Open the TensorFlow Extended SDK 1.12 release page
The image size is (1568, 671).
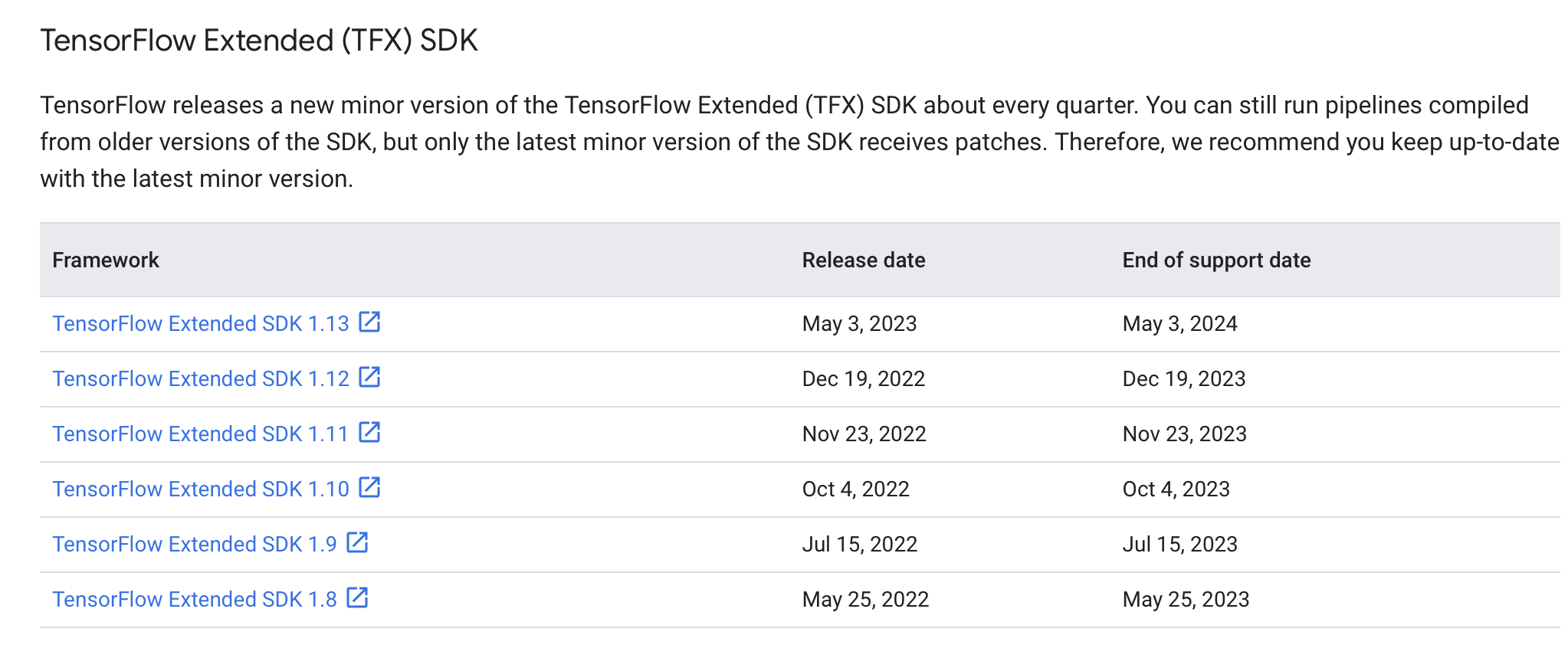[201, 378]
